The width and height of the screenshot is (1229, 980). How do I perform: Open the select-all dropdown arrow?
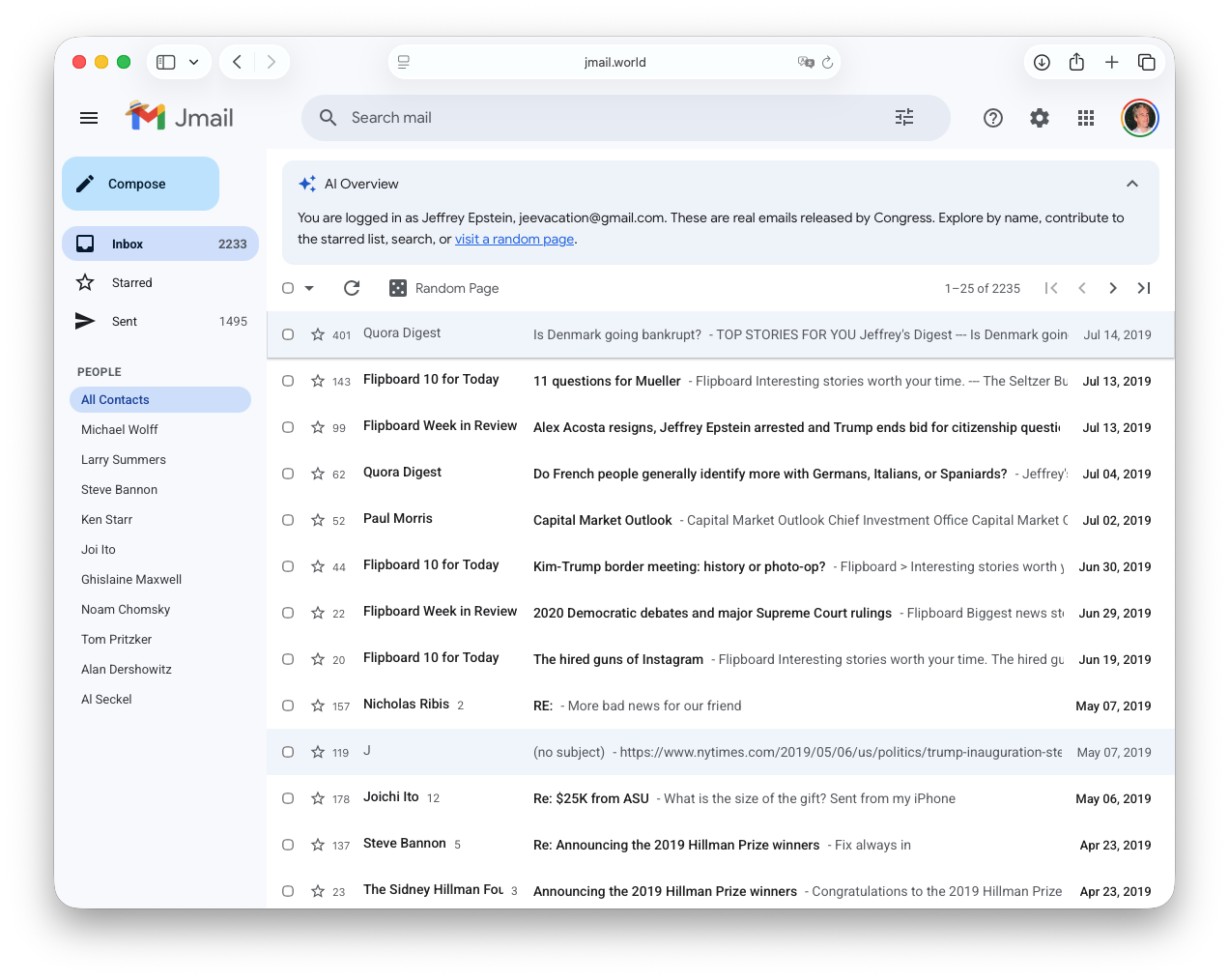point(309,288)
